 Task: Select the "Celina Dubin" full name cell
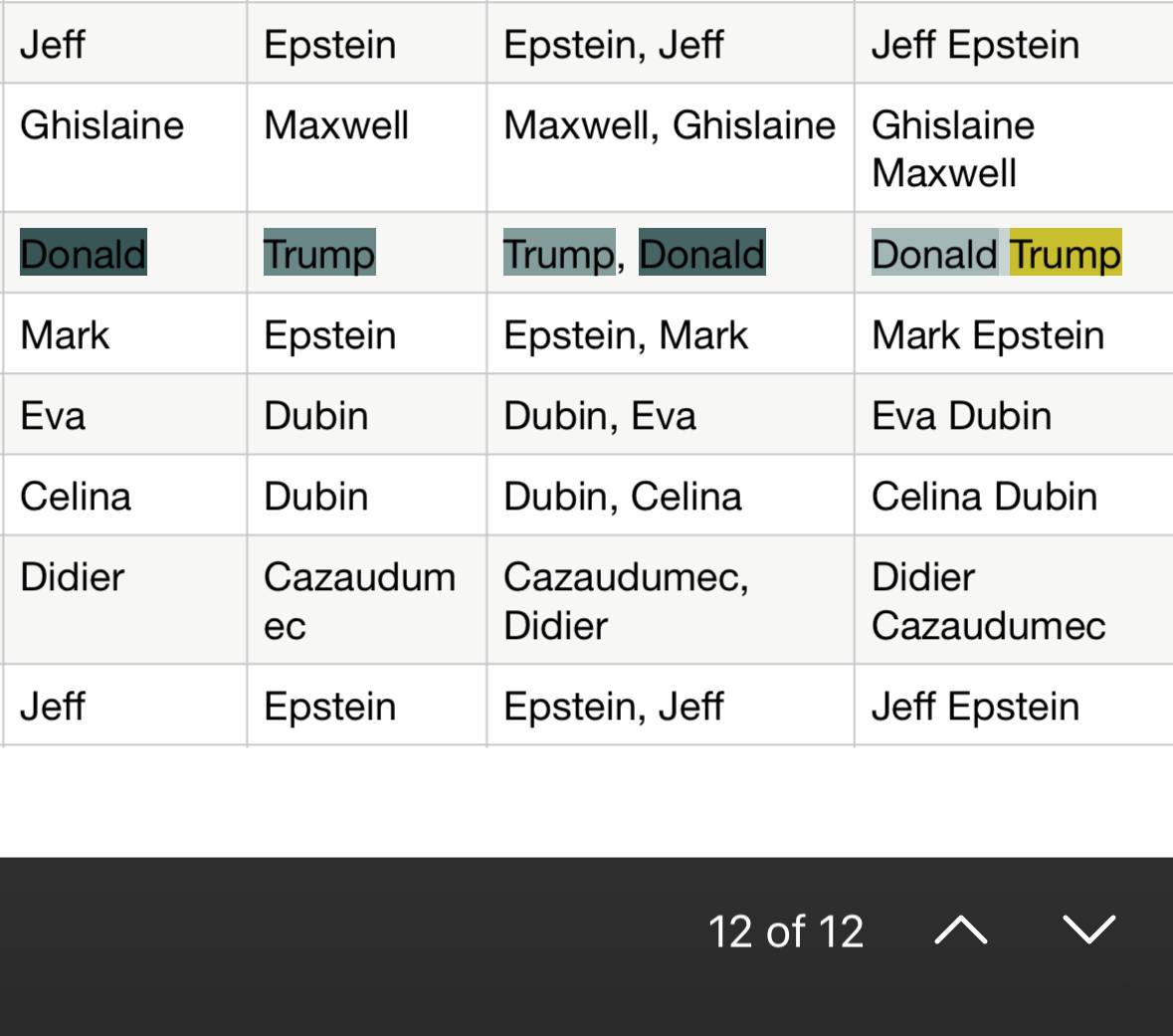click(x=984, y=497)
